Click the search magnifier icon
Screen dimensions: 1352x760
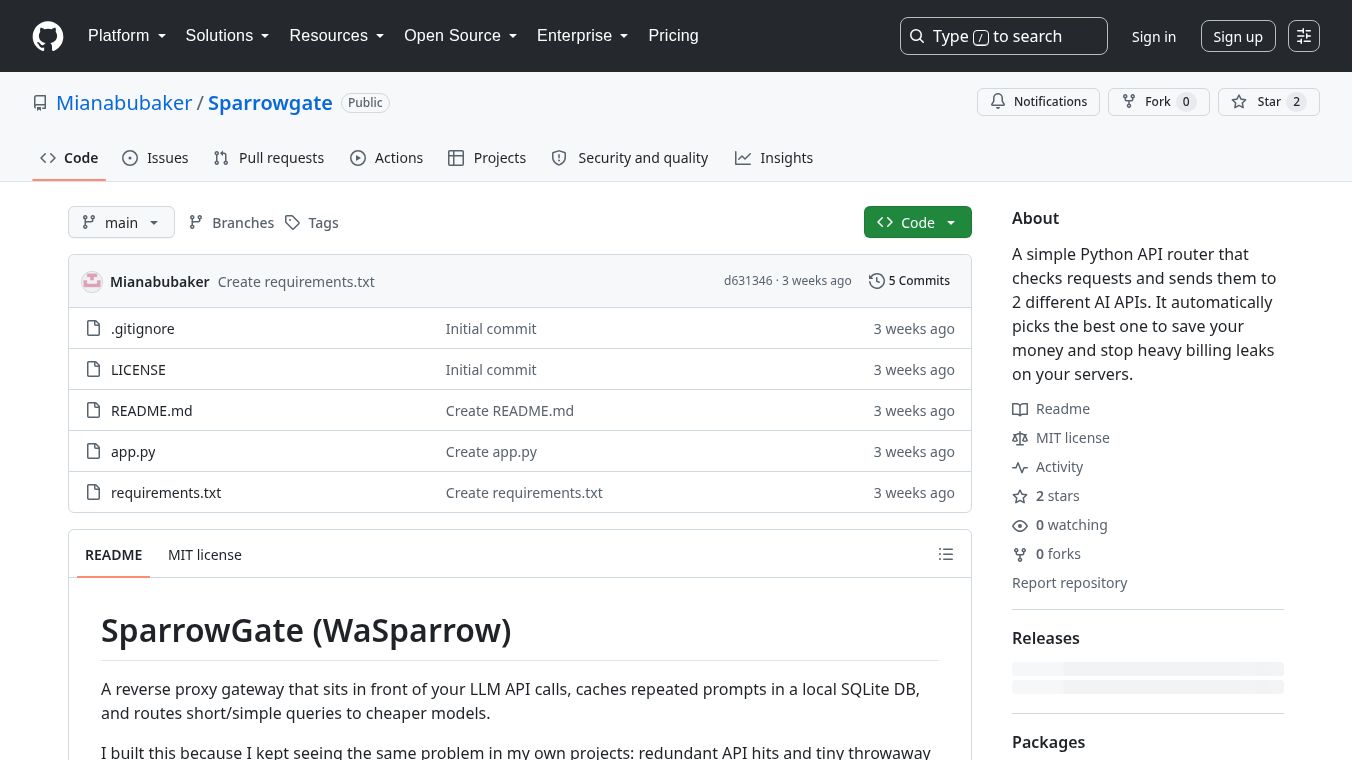pos(917,36)
